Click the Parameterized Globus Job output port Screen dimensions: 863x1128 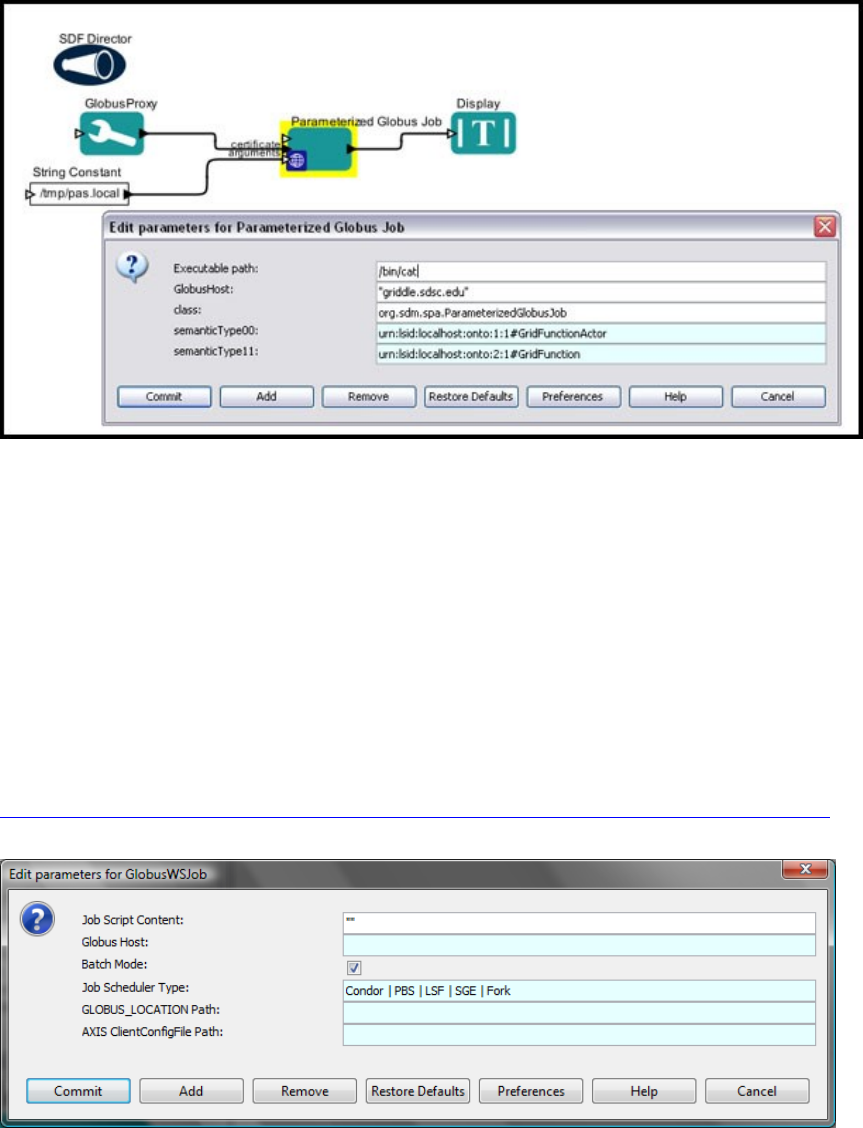[x=351, y=149]
